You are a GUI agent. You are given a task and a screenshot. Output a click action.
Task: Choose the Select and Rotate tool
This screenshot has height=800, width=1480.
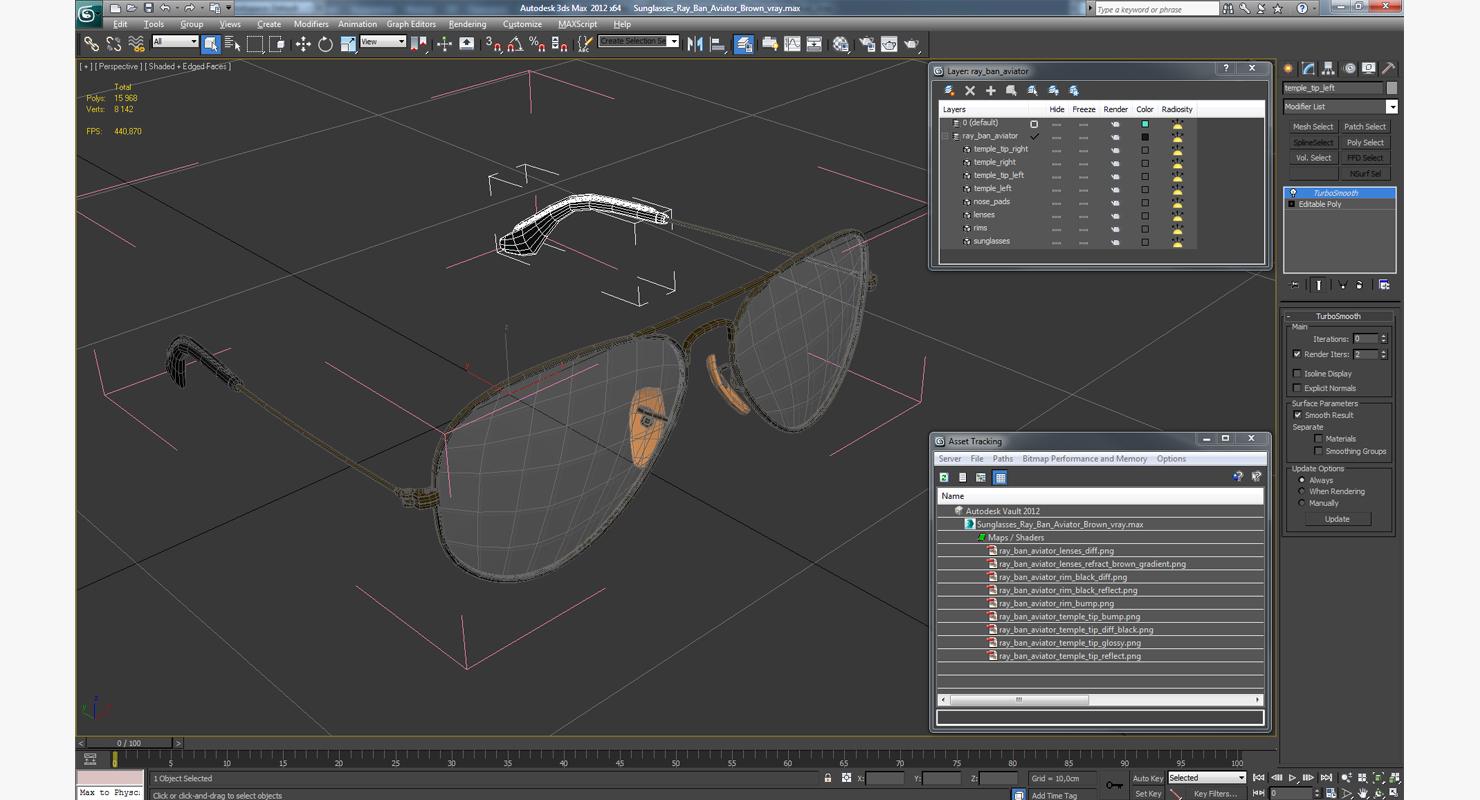(x=325, y=44)
